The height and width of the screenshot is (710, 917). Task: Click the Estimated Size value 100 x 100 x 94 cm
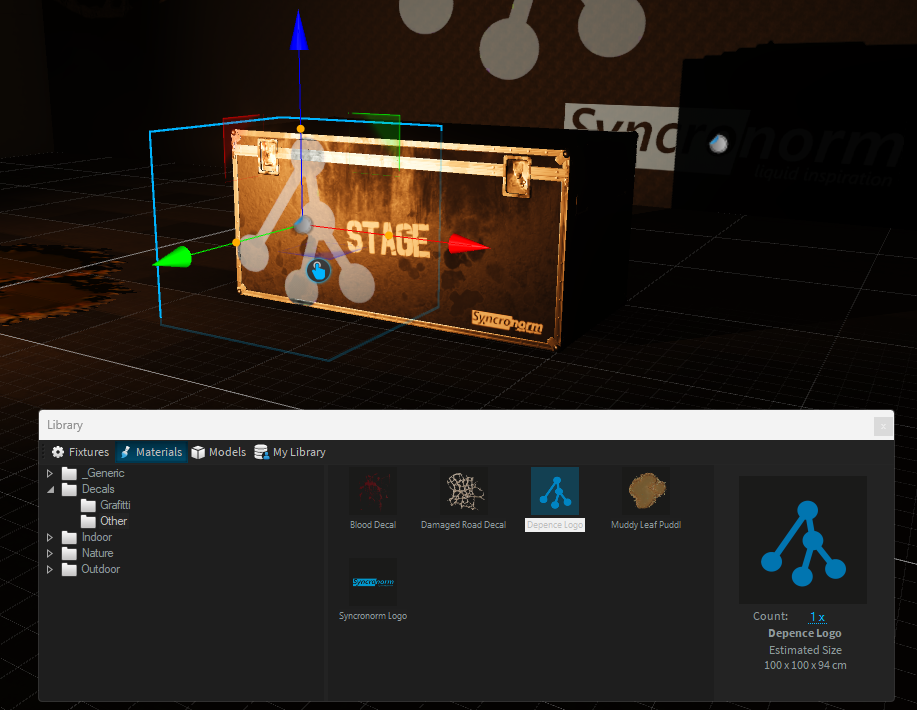[x=805, y=666]
